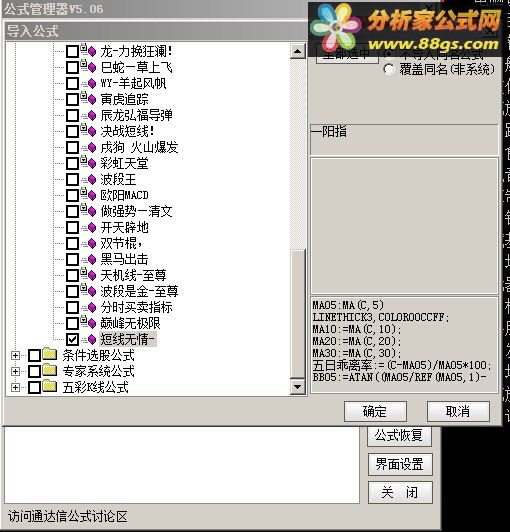Screen dimensions: 510x532
Task: Click the 公式恢复 button
Action: pos(400,436)
